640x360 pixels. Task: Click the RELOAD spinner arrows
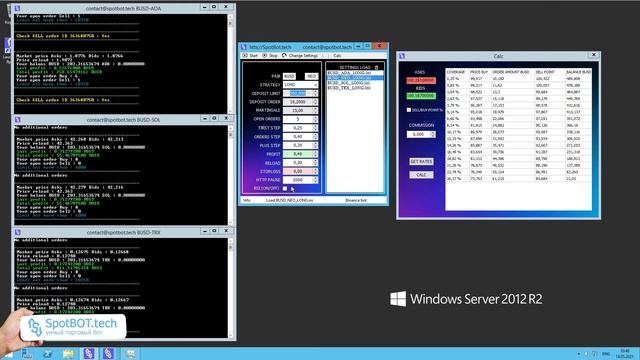click(x=316, y=162)
